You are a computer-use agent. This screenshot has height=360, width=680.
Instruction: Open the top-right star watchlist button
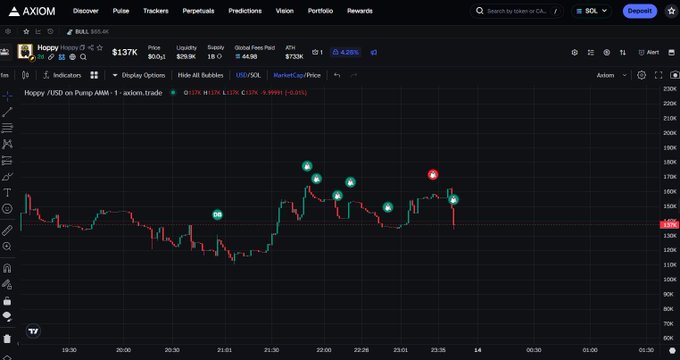pos(672,11)
